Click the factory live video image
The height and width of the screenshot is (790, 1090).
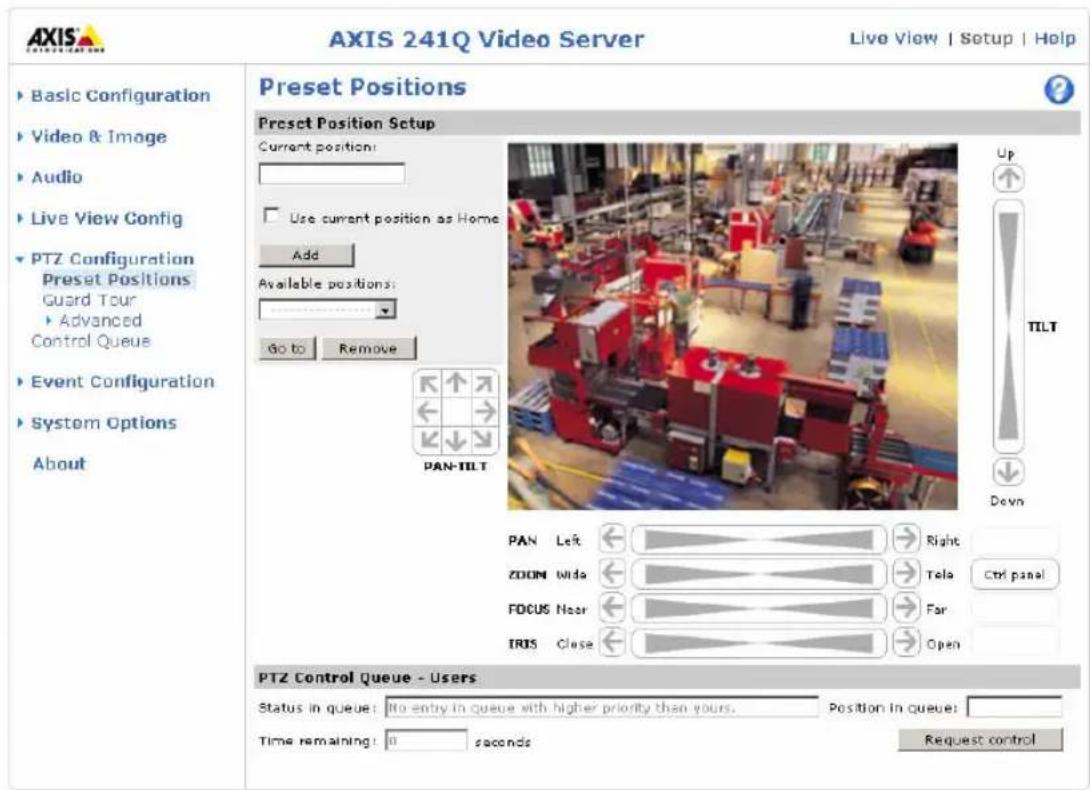(x=733, y=326)
